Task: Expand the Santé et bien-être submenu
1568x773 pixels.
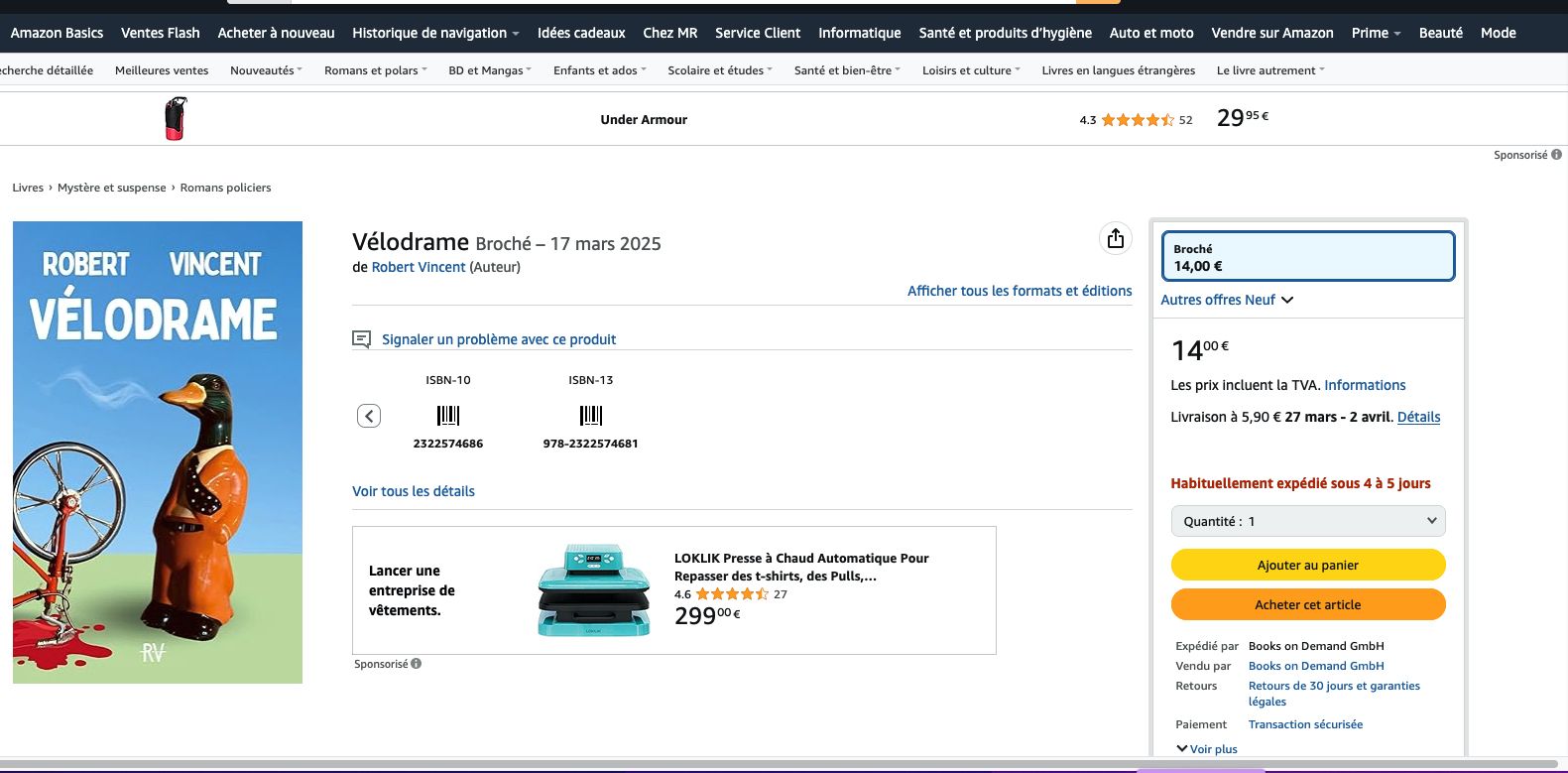Action: (847, 70)
